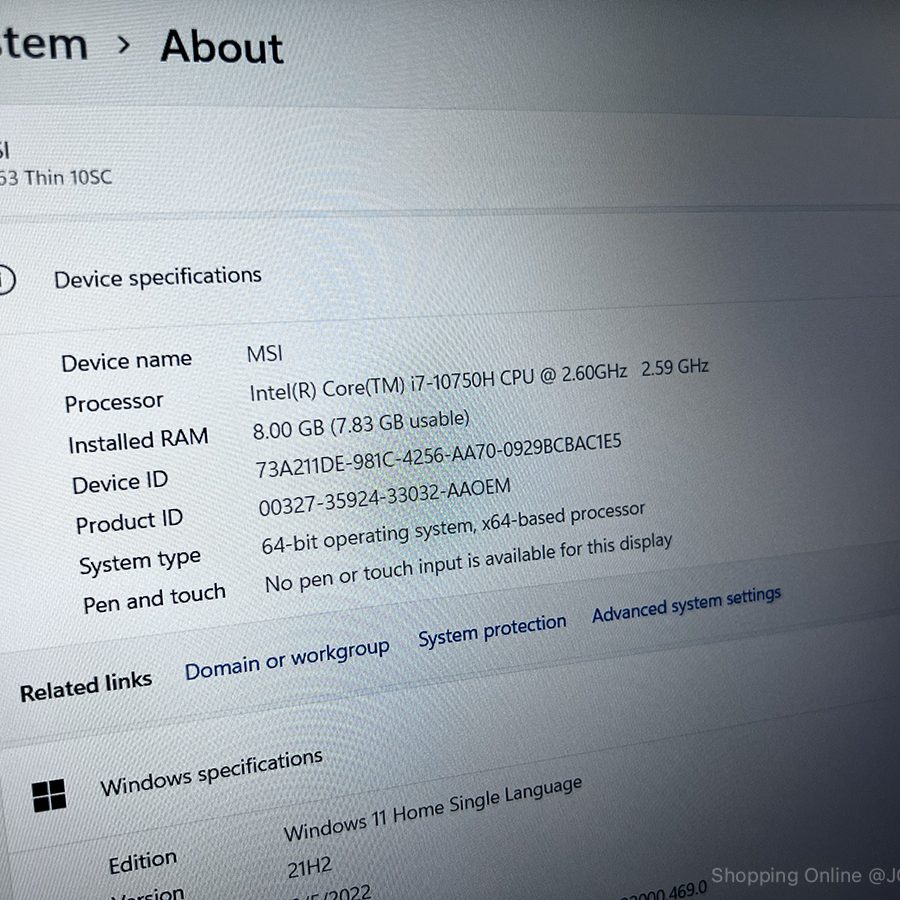Image resolution: width=900 pixels, height=900 pixels.
Task: Open the Domain or workgroup link
Action: (x=287, y=660)
